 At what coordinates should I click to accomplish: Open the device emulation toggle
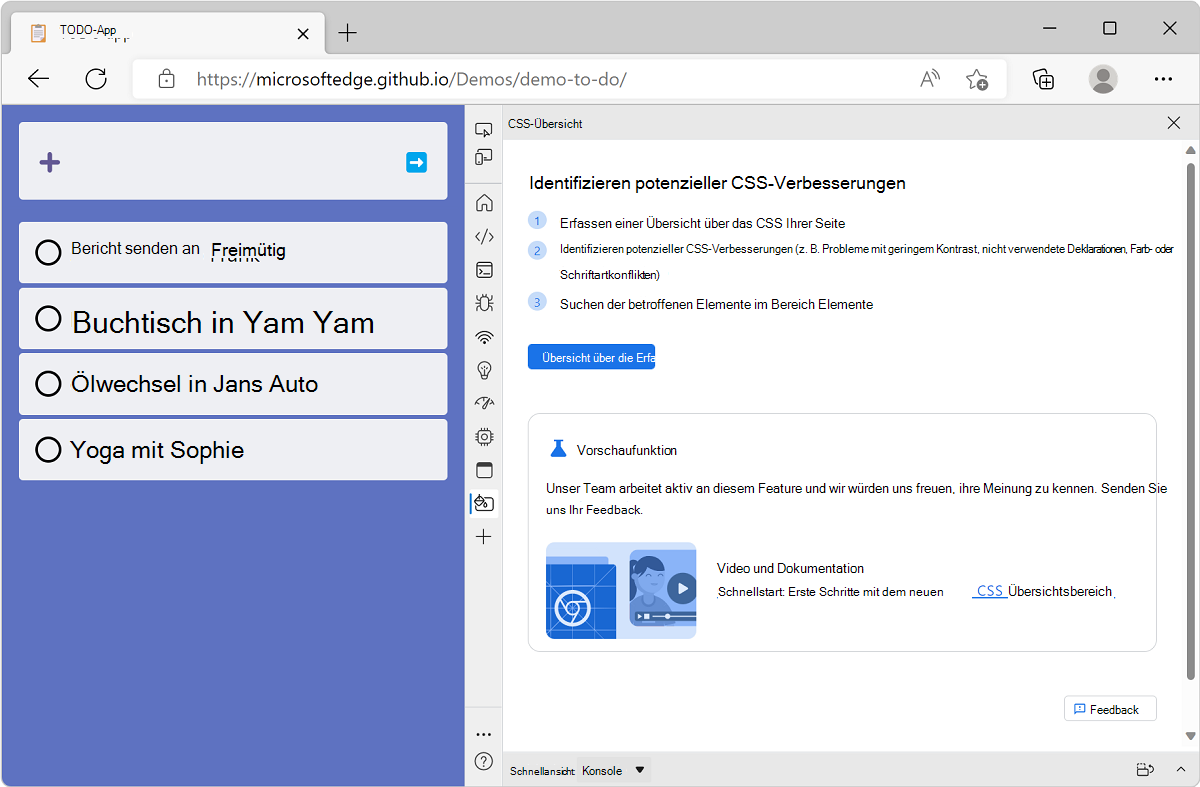[x=484, y=157]
